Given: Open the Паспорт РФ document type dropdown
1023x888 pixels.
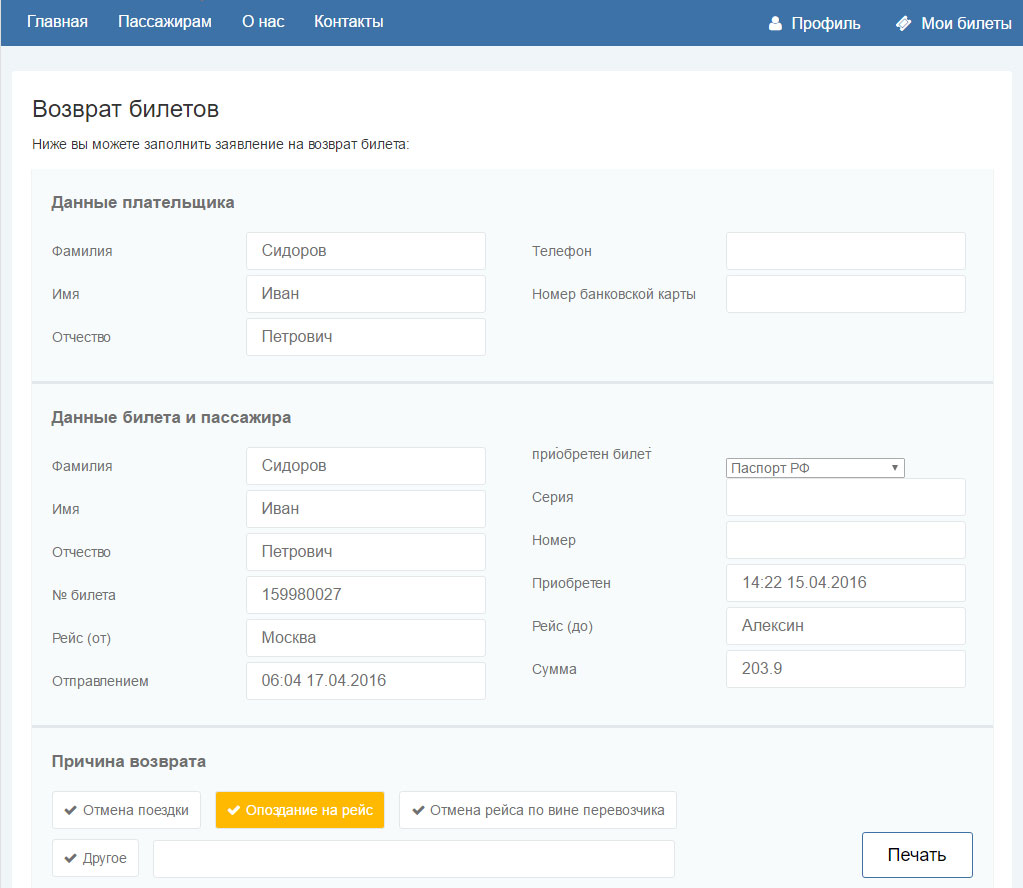Looking at the screenshot, I should [x=815, y=468].
